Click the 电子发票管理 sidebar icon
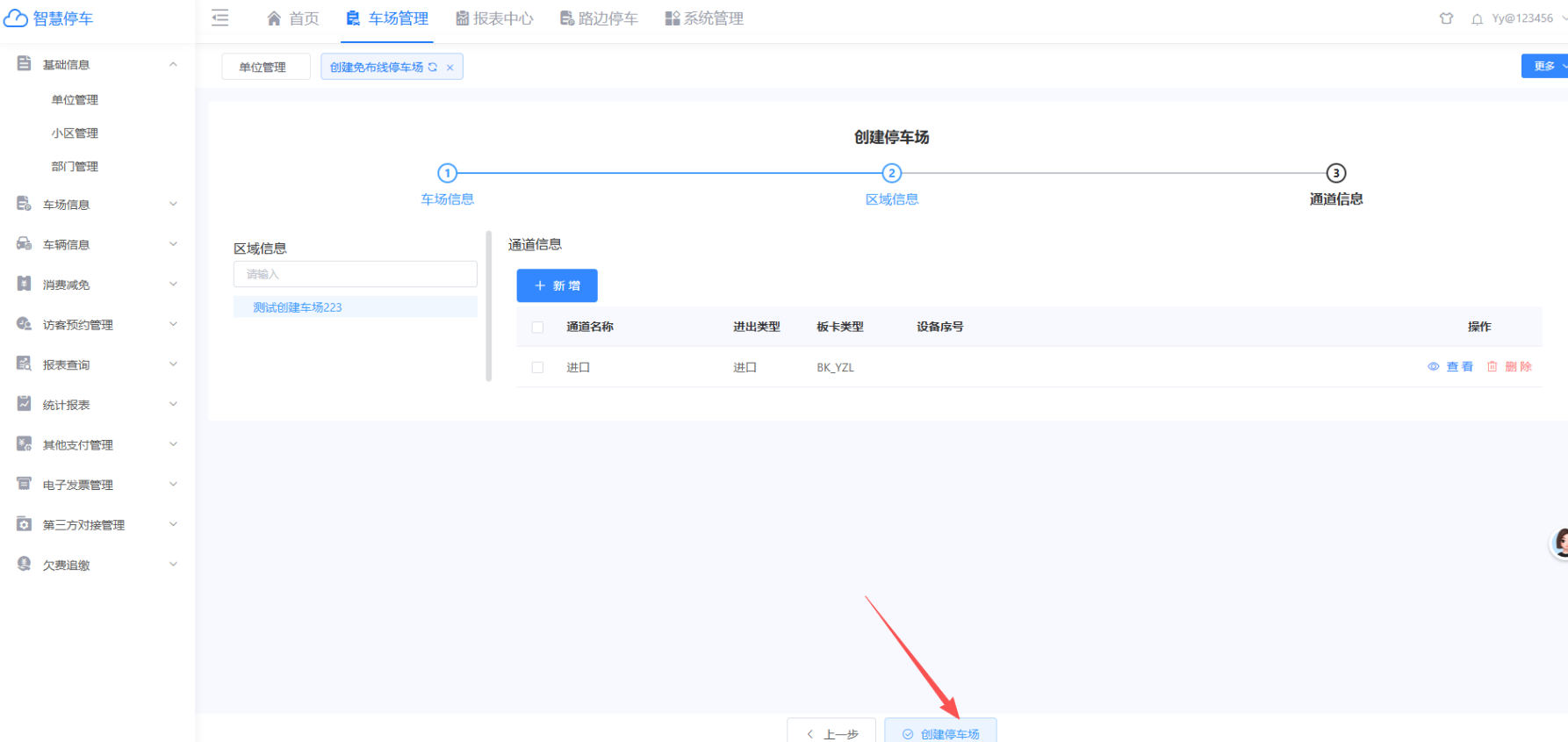This screenshot has height=742, width=1568. point(25,484)
